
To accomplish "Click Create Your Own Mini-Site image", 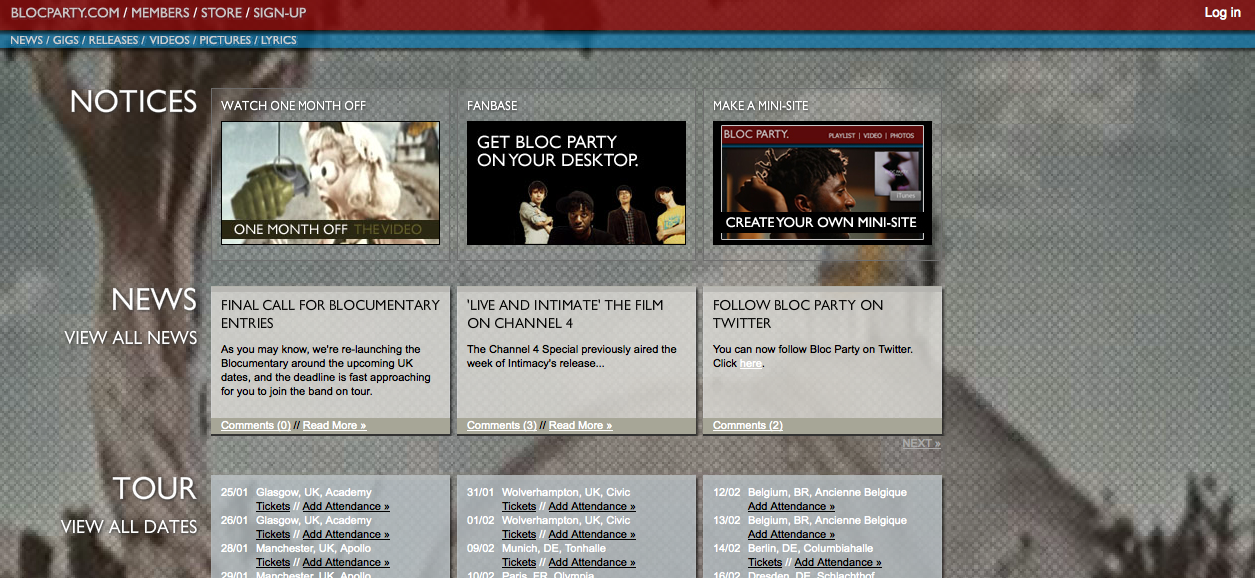I will coord(822,183).
